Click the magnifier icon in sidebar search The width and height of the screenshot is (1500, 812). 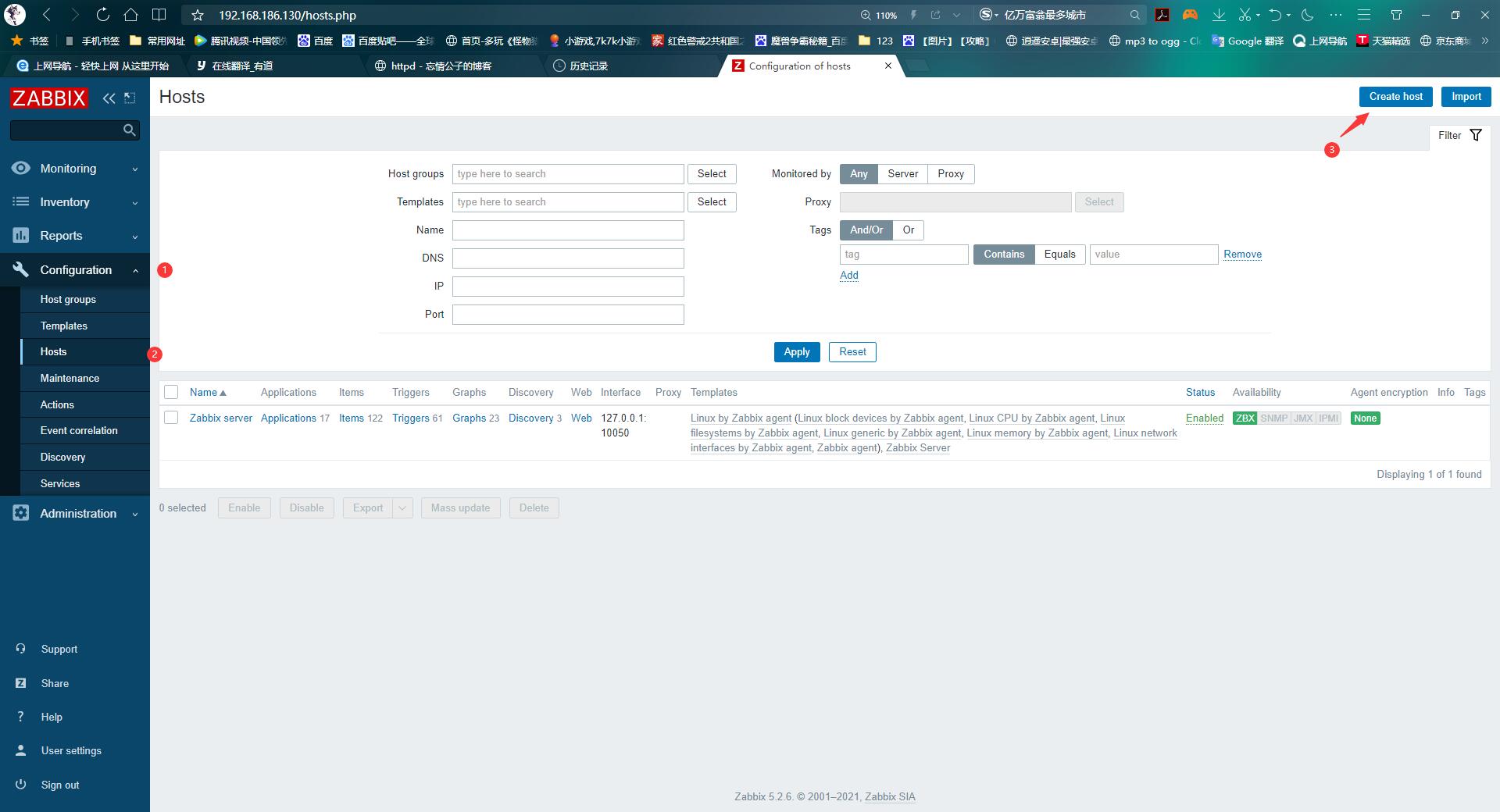(x=130, y=130)
